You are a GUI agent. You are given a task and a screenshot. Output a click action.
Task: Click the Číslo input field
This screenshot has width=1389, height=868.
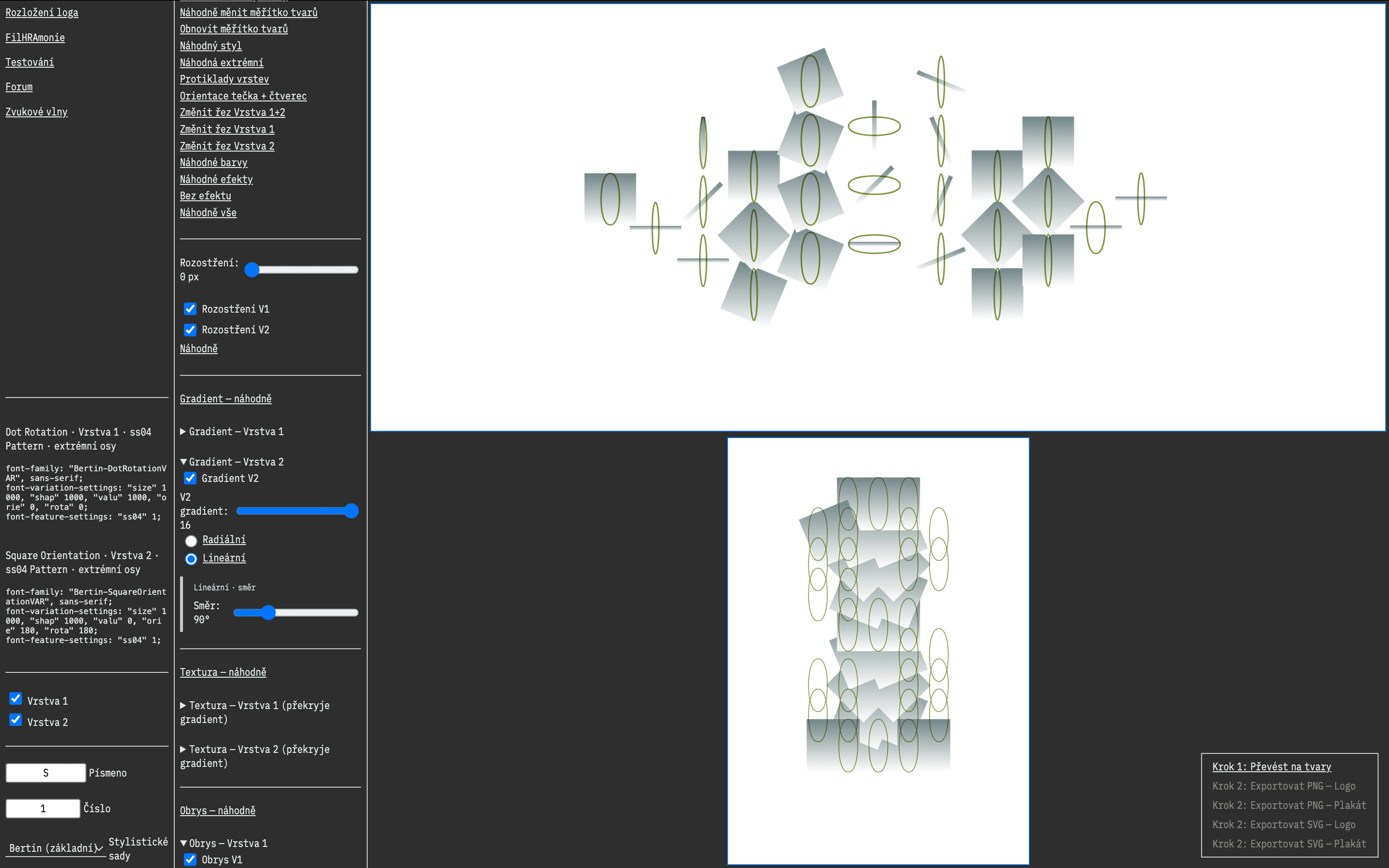pos(43,808)
